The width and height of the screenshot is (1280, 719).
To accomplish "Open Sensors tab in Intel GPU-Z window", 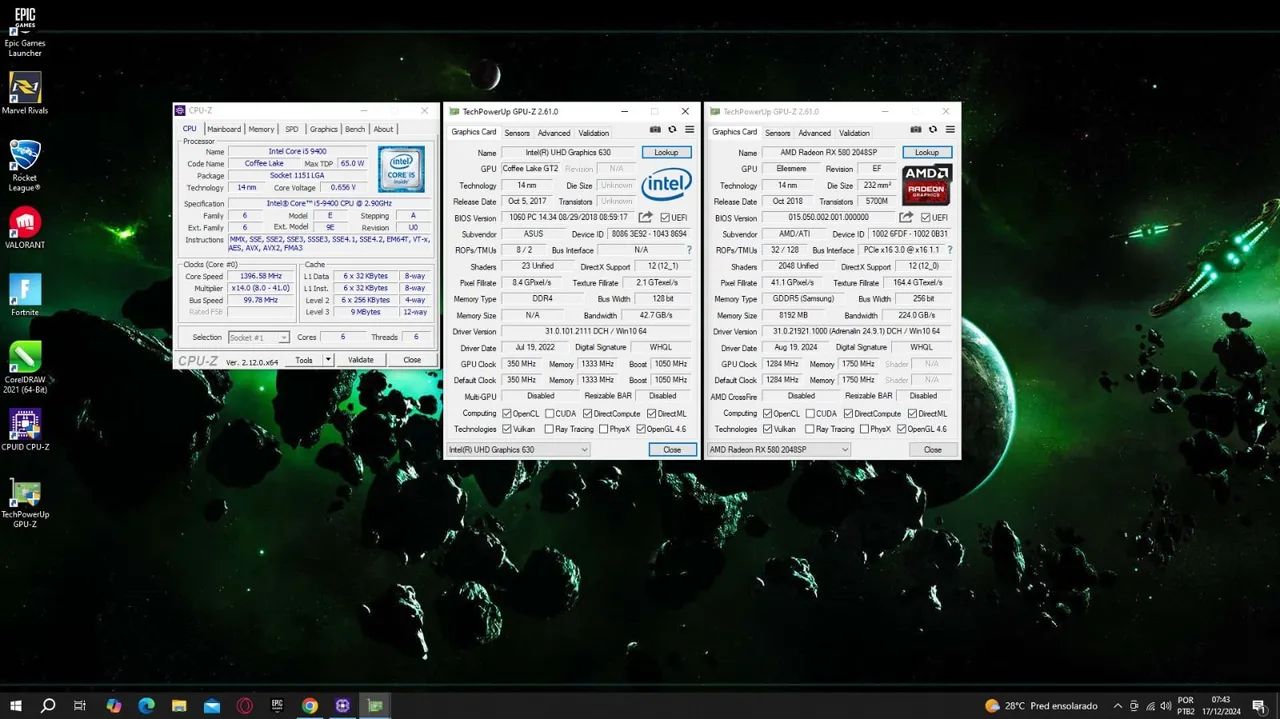I will coord(517,133).
